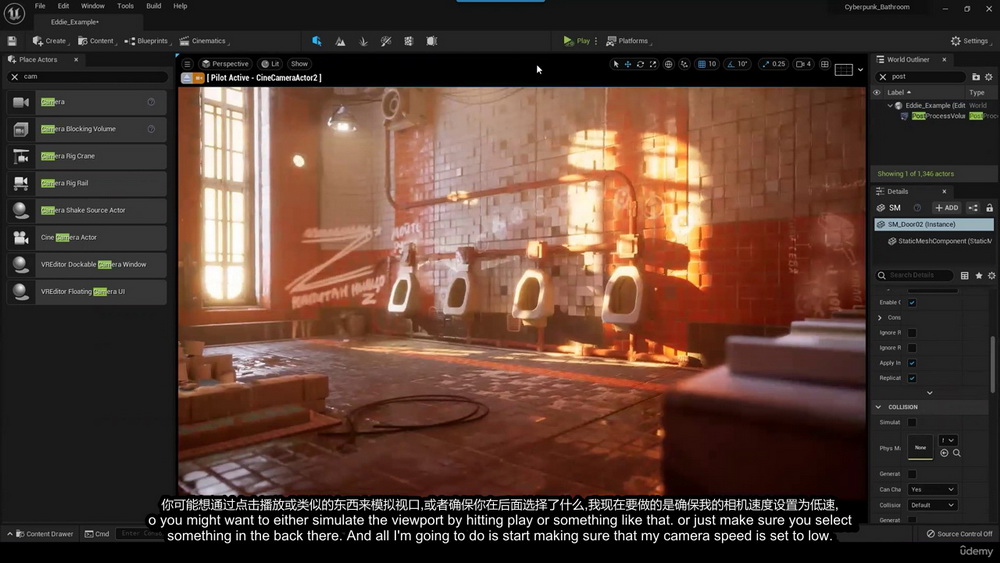Switch to Brush Editing mode icon
1000x563 pixels.
[432, 41]
